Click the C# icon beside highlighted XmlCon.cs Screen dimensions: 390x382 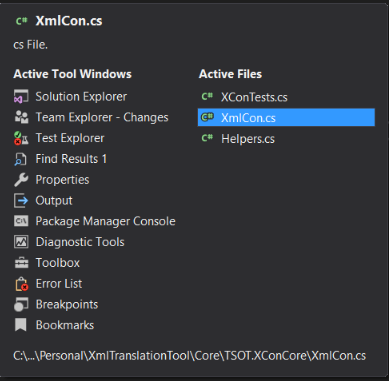(207, 117)
